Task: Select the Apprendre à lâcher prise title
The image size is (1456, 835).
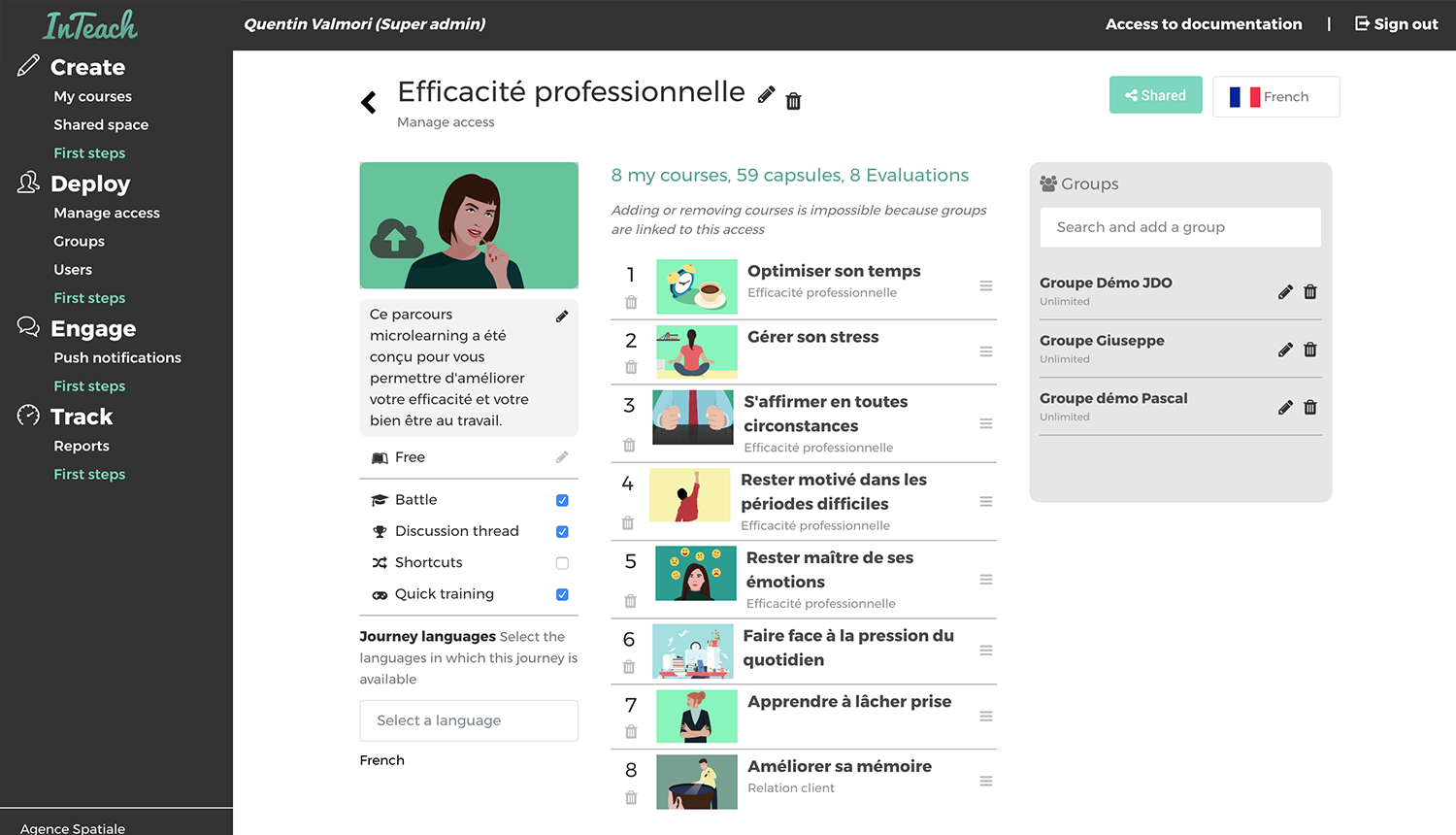Action: (x=849, y=701)
